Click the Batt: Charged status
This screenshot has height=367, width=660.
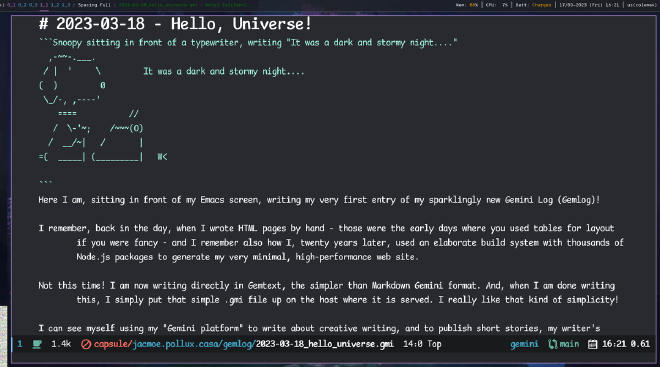(533, 5)
